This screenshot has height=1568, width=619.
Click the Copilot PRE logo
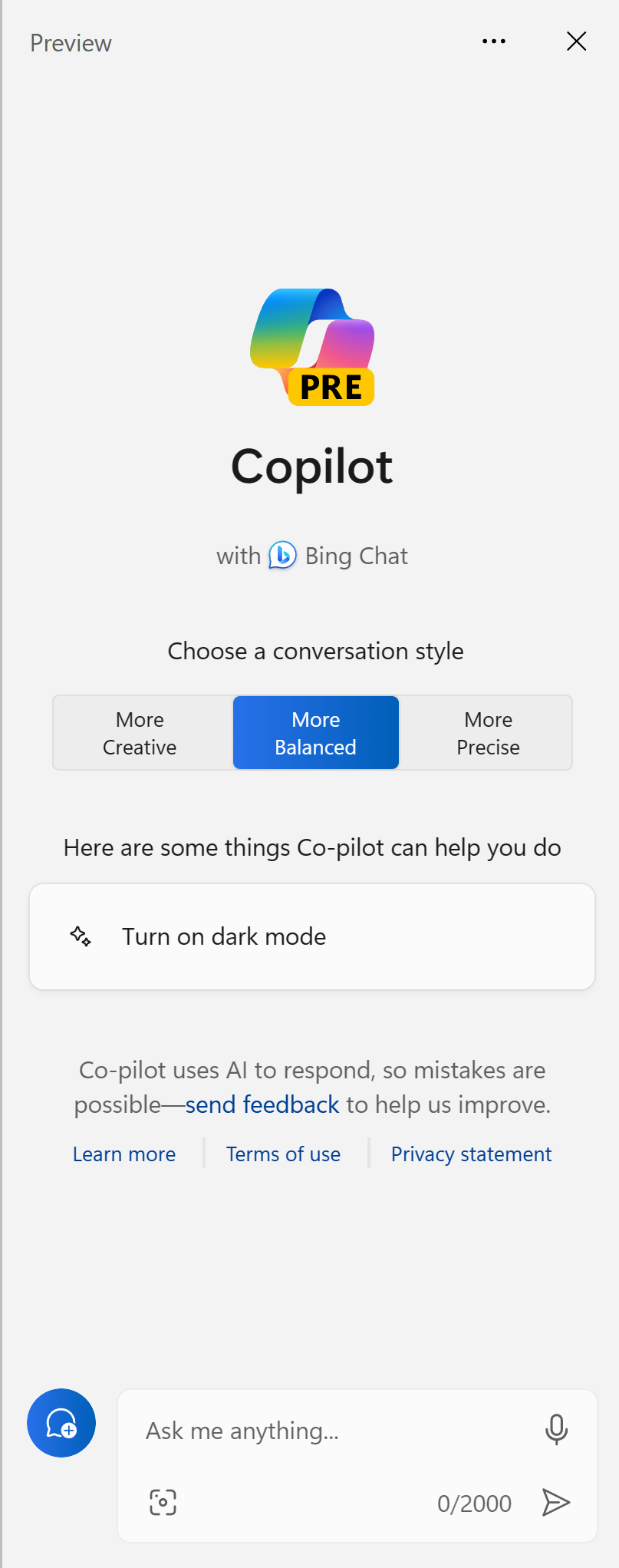coord(312,347)
